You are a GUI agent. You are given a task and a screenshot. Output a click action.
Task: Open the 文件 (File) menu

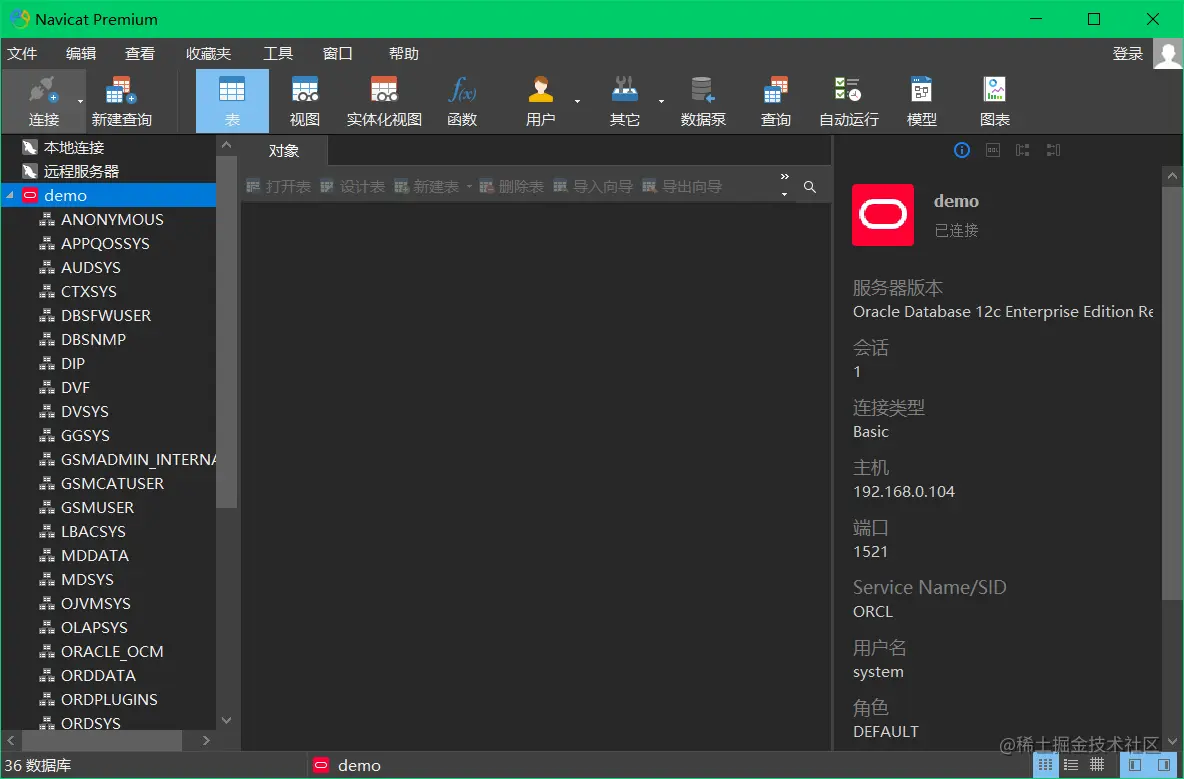click(22, 54)
